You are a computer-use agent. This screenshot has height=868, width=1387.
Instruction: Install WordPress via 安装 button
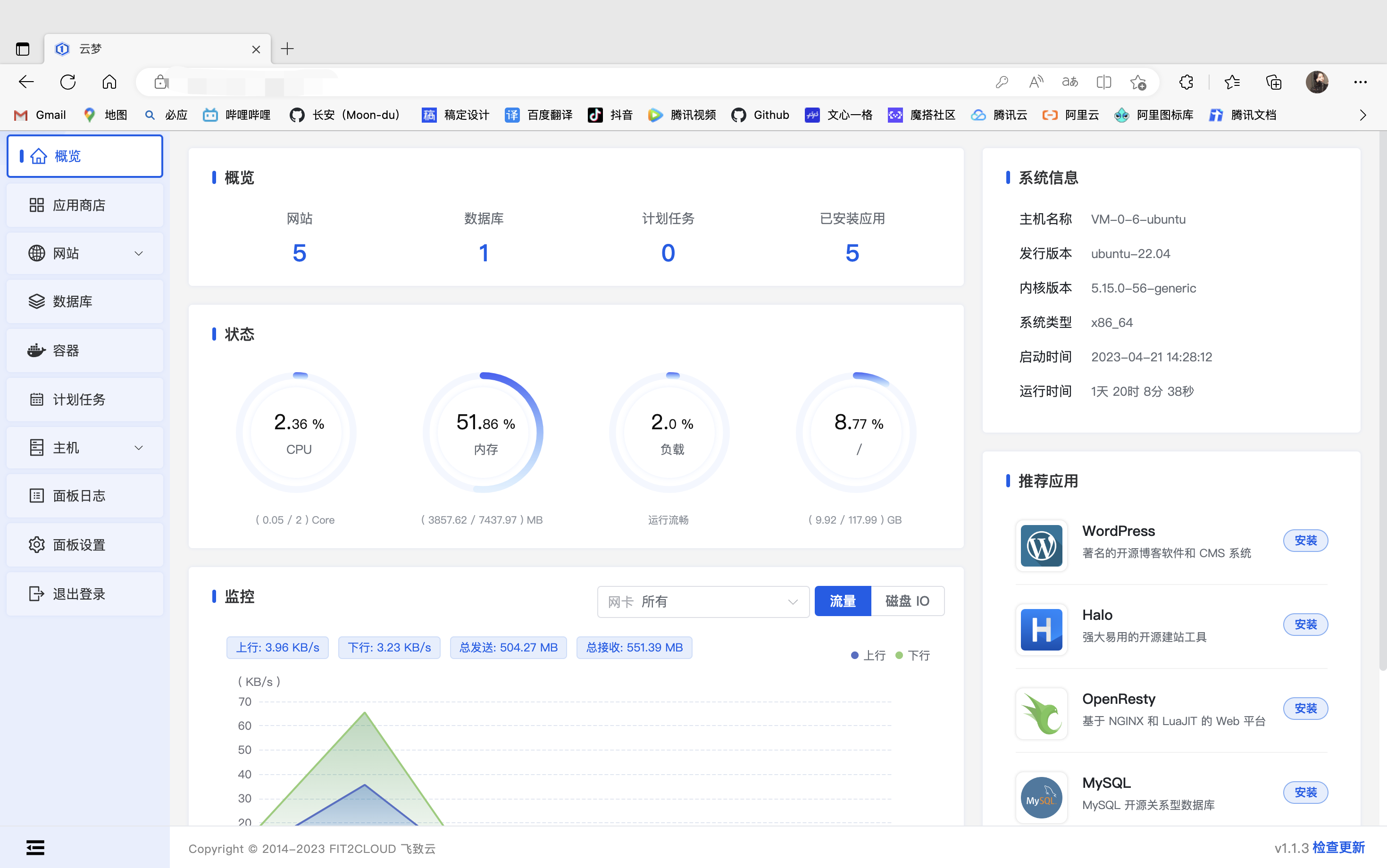coord(1305,540)
